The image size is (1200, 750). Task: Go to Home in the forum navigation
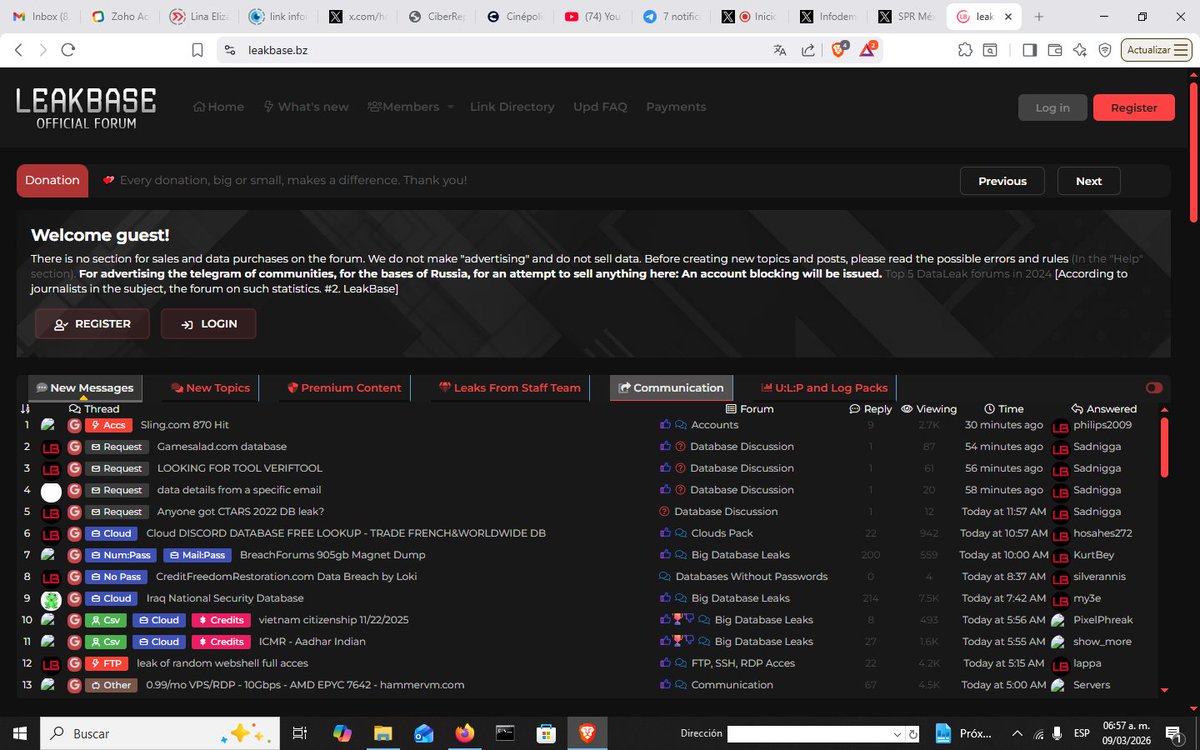click(218, 107)
